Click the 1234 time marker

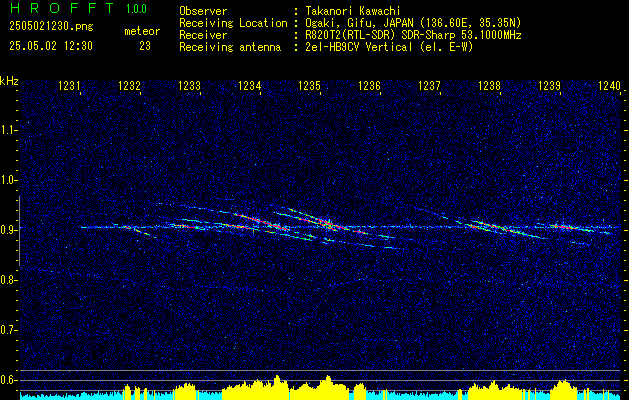(250, 86)
